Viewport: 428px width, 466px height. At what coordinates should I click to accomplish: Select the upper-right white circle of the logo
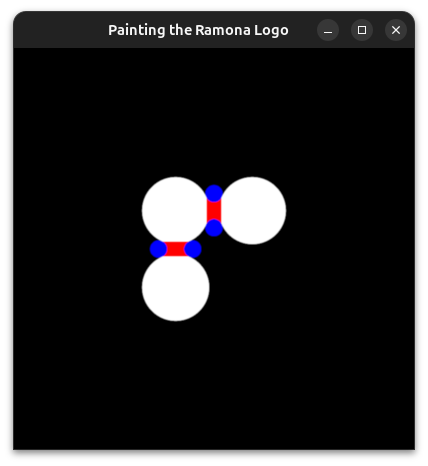click(252, 211)
